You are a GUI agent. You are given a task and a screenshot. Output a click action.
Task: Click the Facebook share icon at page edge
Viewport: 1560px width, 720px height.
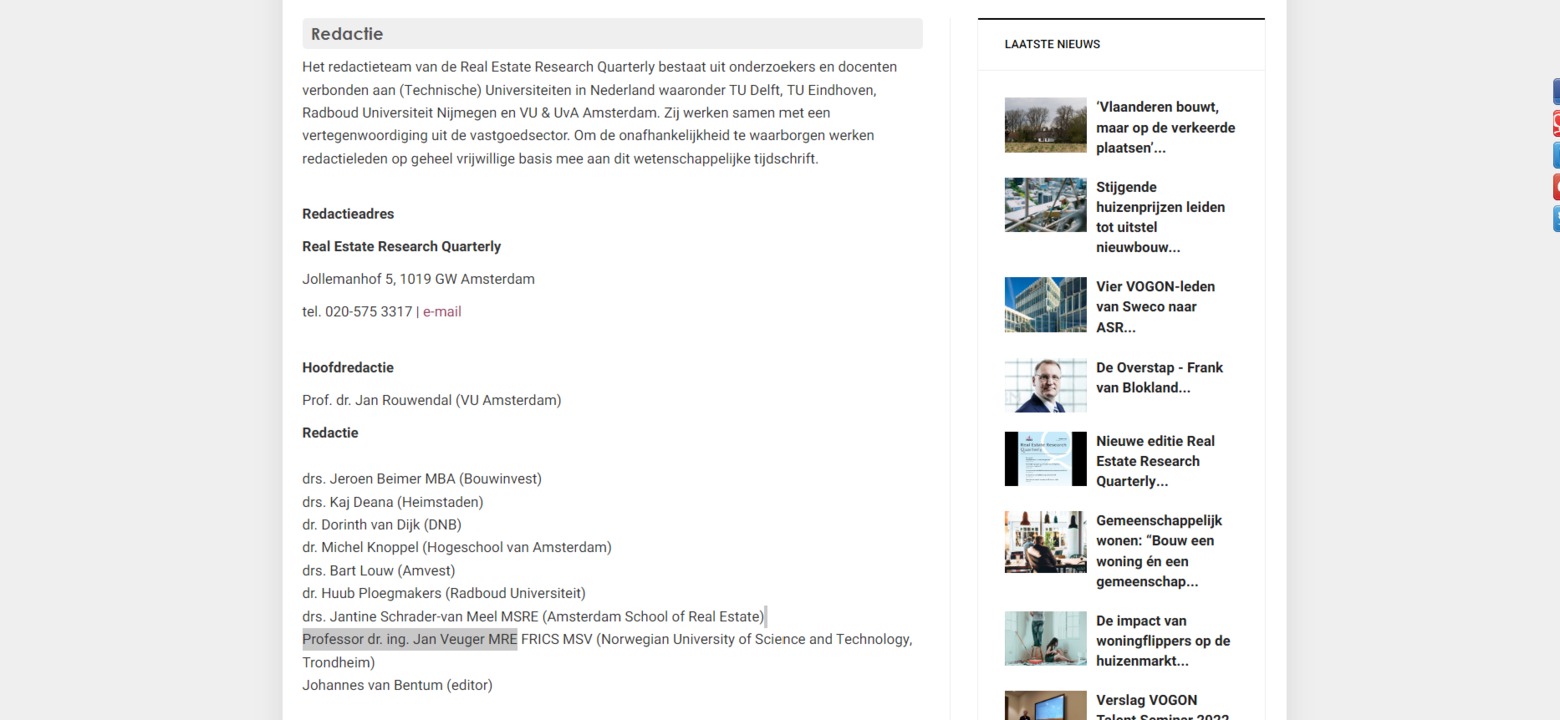tap(1555, 92)
